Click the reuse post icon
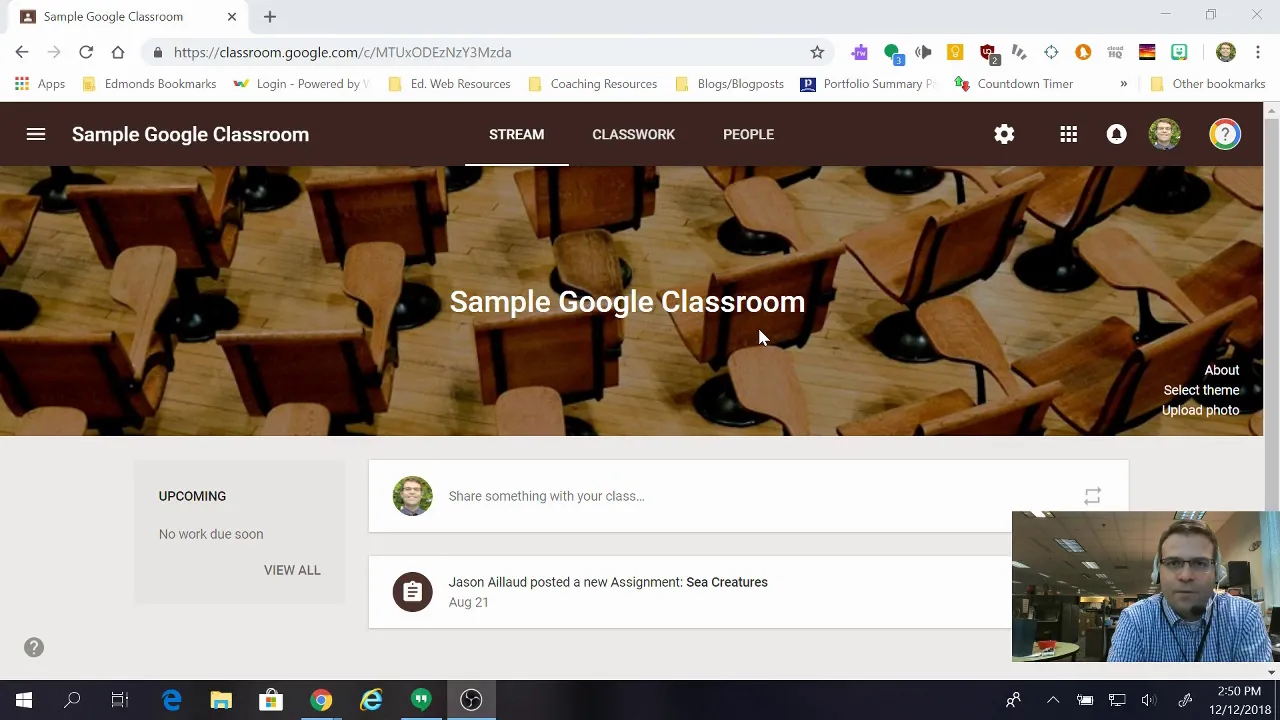 [x=1092, y=496]
